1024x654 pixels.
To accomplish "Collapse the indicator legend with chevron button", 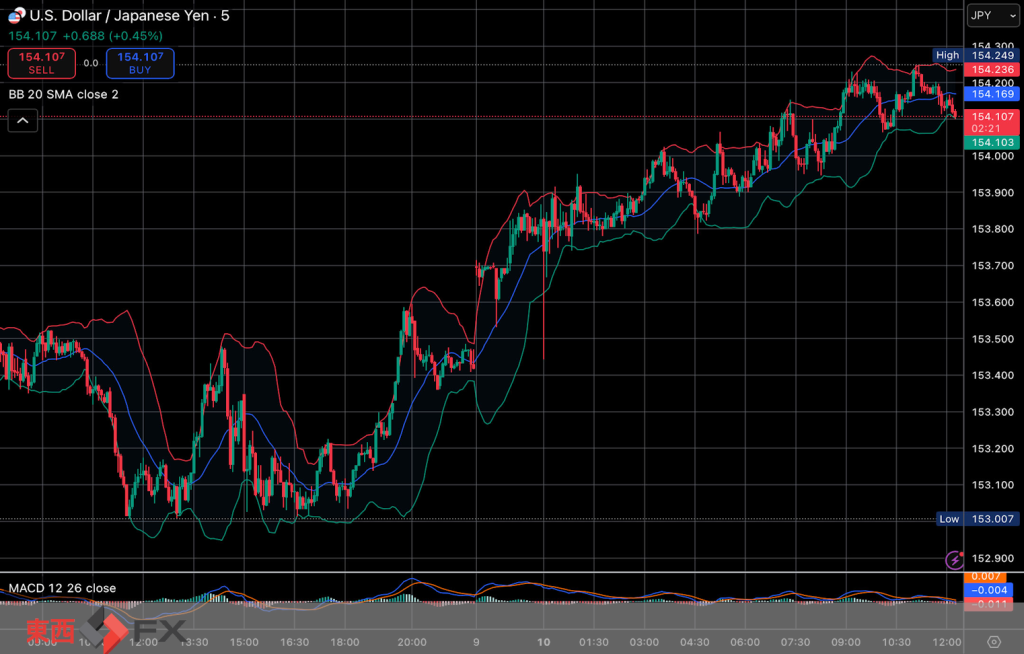I will point(24,121).
